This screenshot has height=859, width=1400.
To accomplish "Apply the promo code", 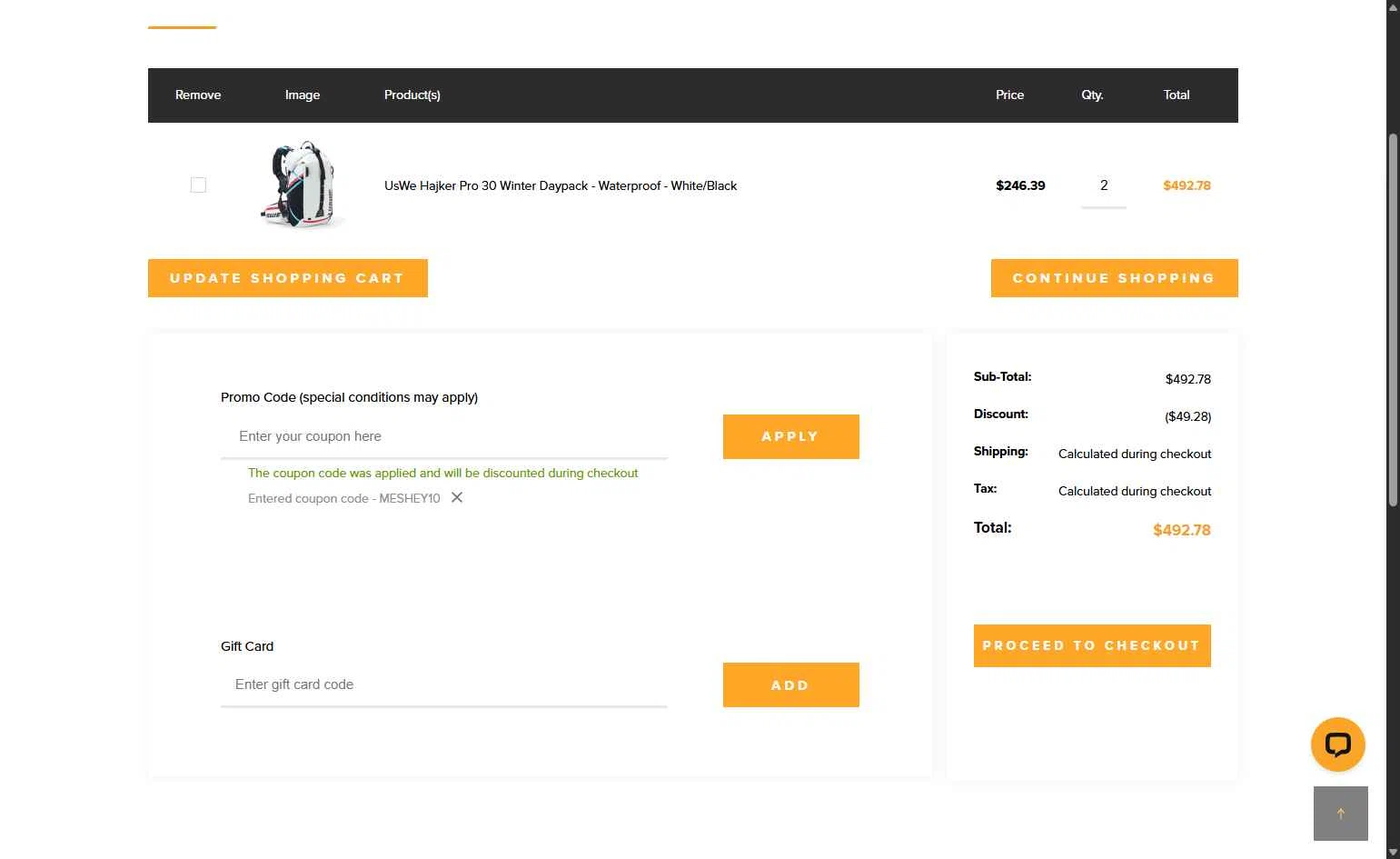I will (x=790, y=436).
